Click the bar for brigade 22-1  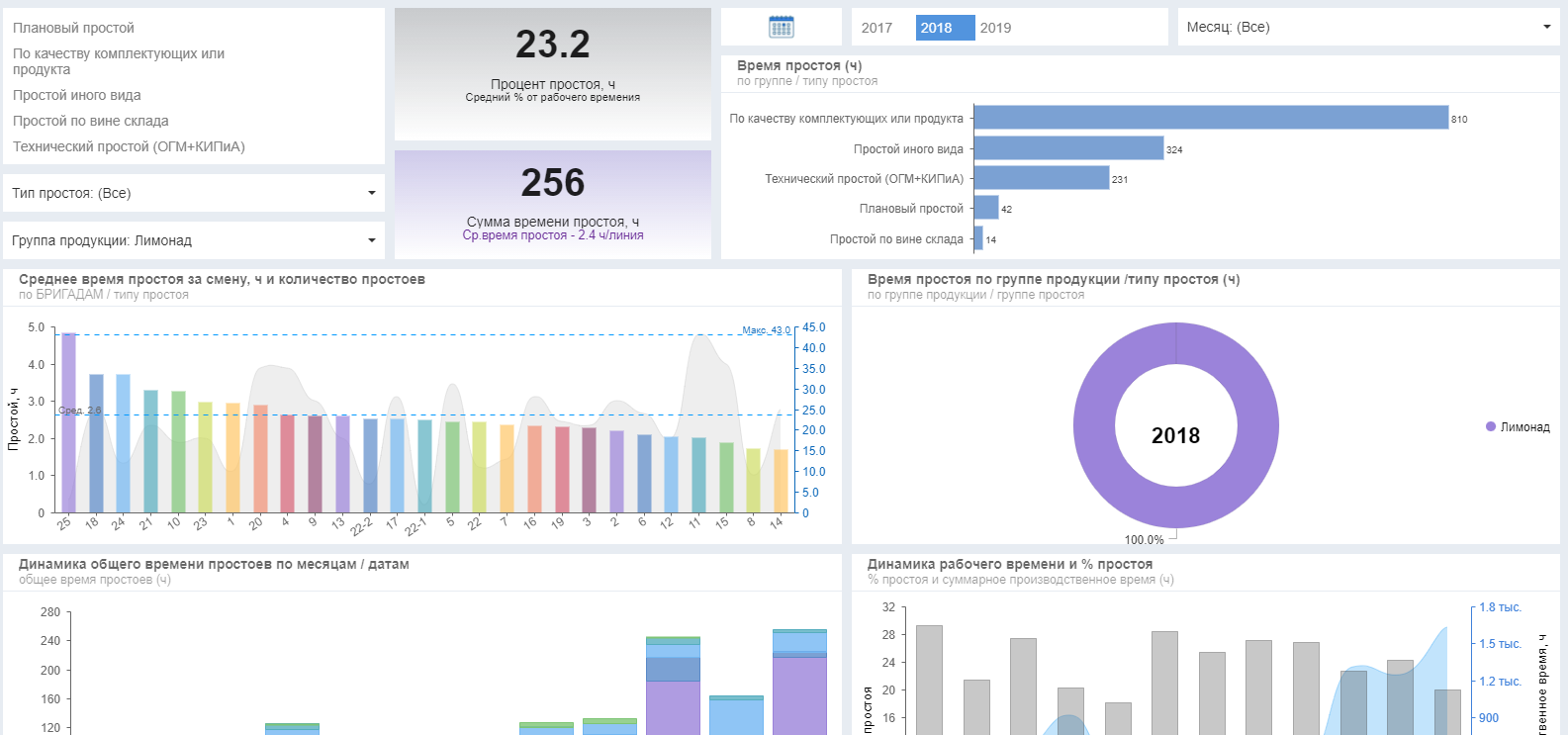click(x=424, y=466)
